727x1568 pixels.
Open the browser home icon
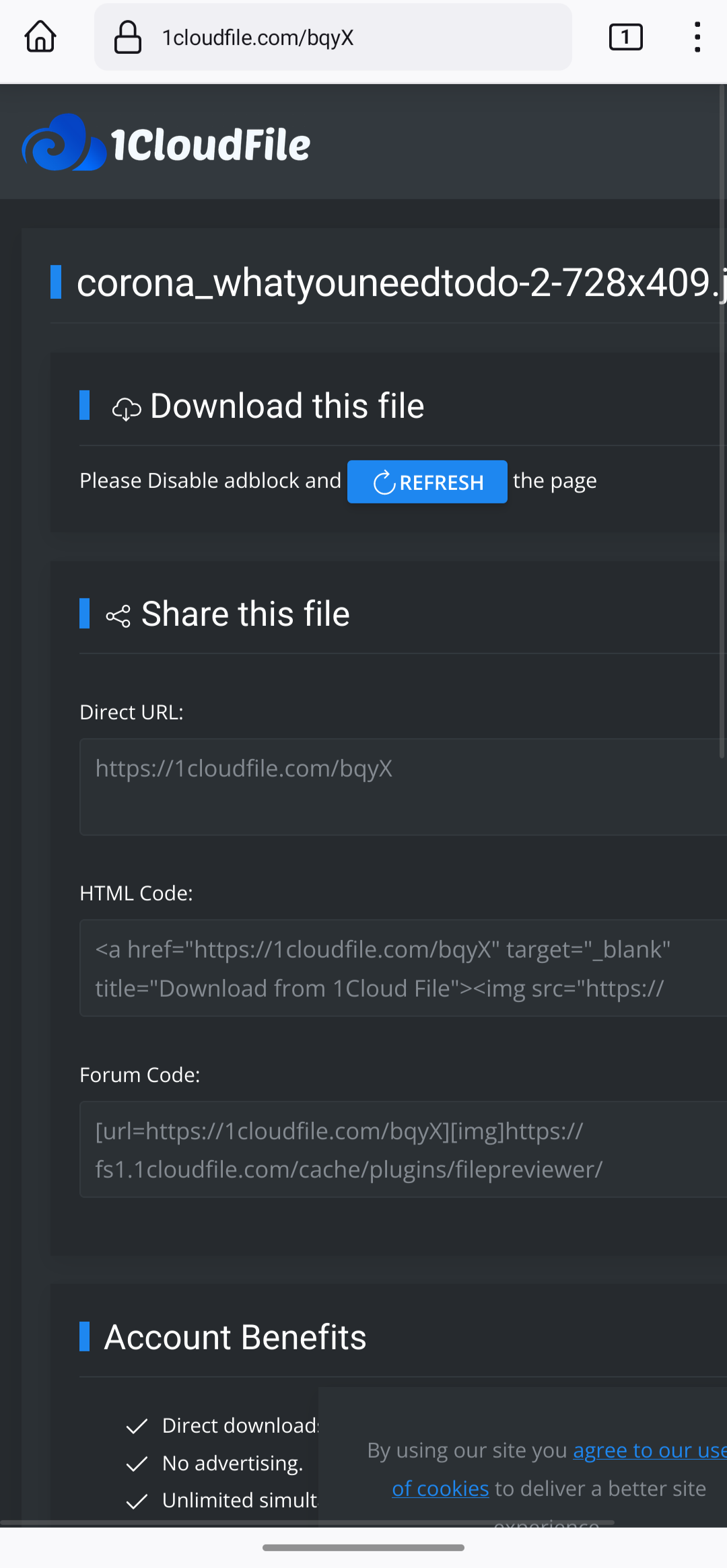coord(40,37)
